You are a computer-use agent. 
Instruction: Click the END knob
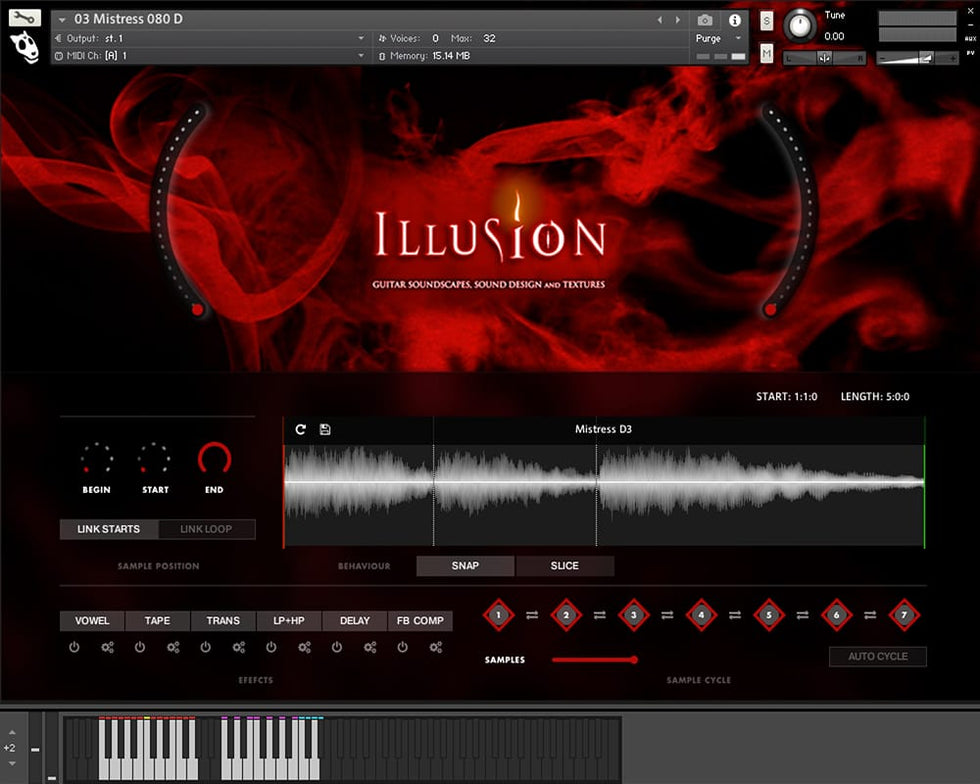[214, 459]
